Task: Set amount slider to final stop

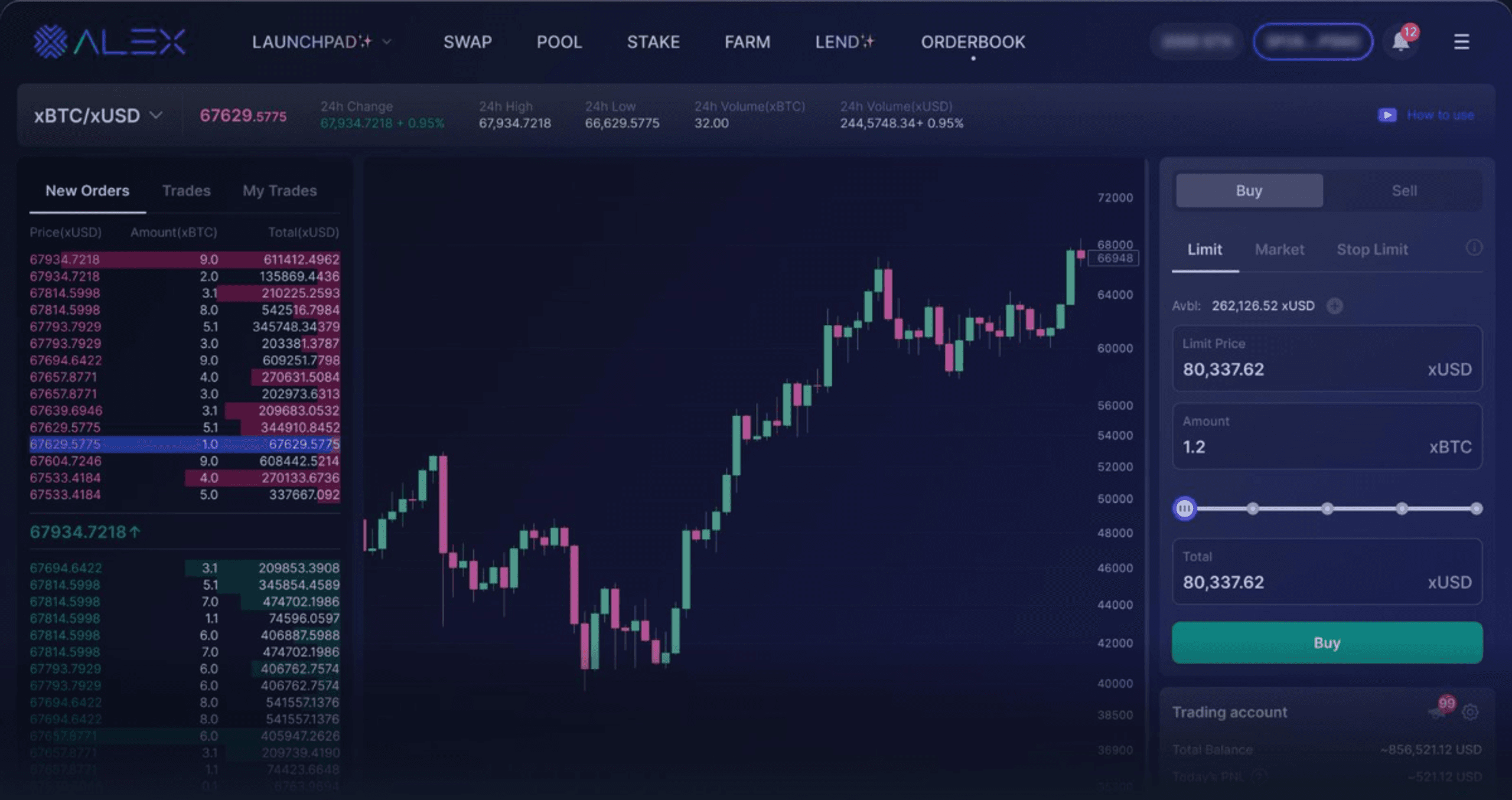Action: point(1476,508)
